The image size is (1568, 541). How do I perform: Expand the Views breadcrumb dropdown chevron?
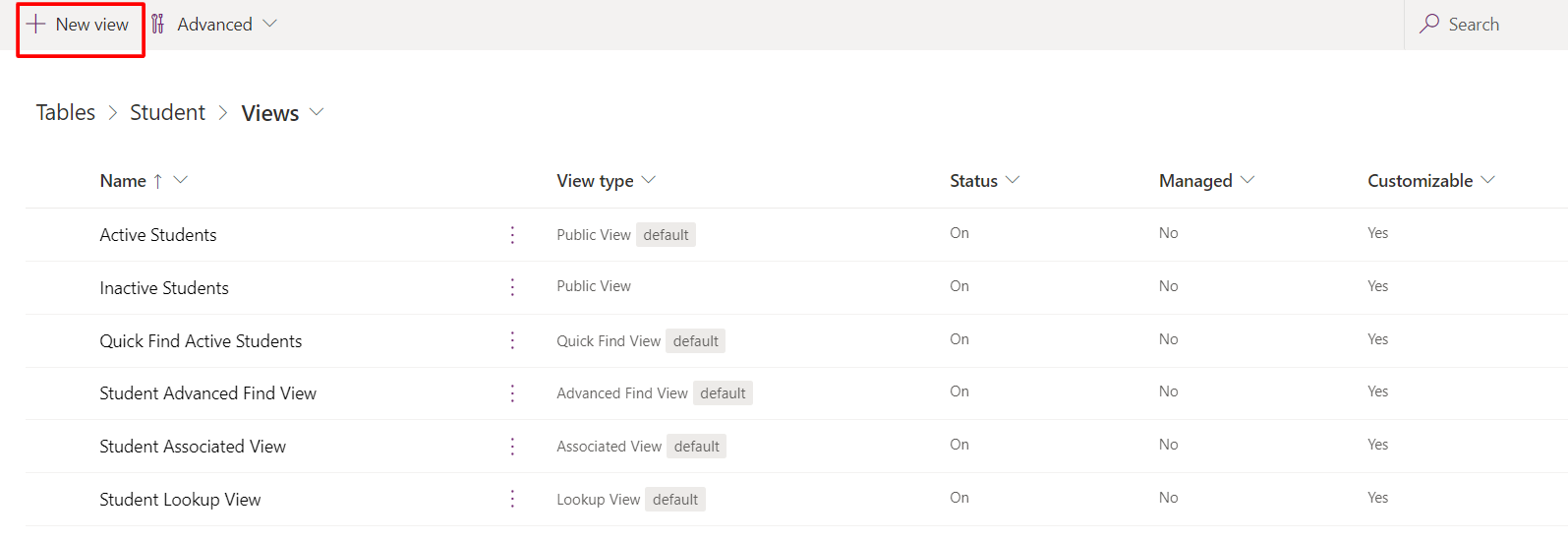[317, 112]
